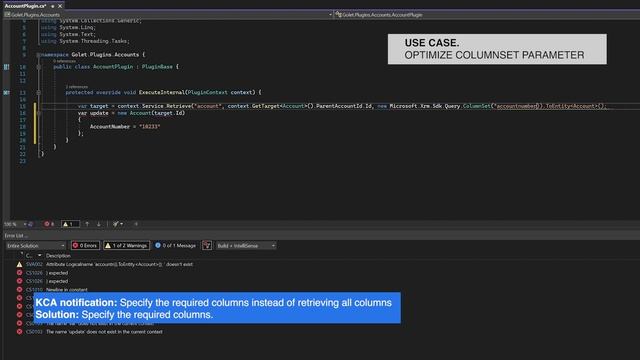Click the using System.Threading.Tasks line
The height and width of the screenshot is (360, 640).
point(85,41)
